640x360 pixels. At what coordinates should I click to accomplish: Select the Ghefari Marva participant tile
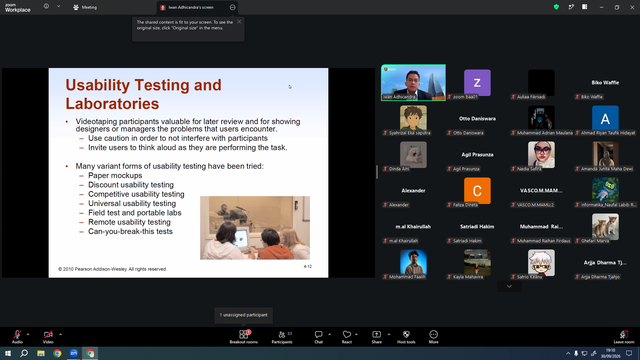pos(605,227)
